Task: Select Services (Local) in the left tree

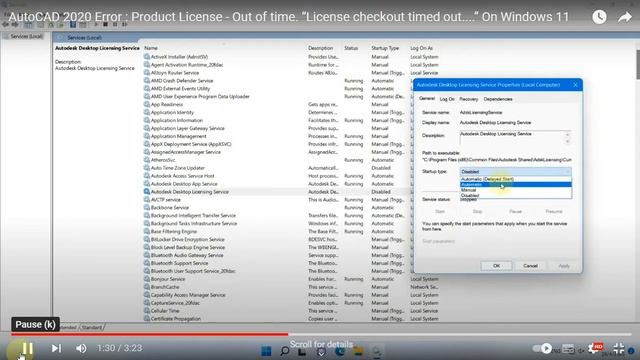Action: 26,36
